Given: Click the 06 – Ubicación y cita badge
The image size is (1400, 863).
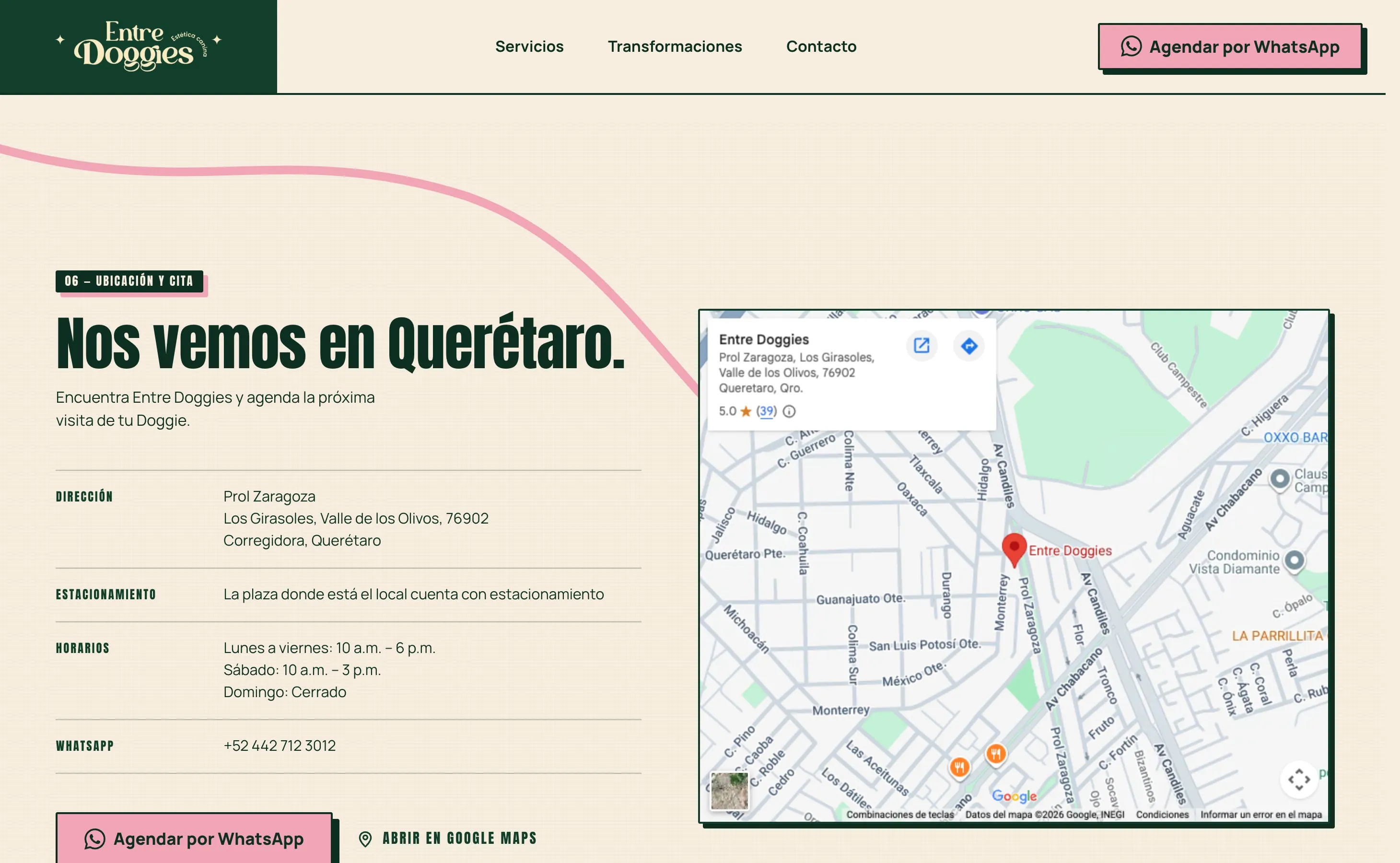Looking at the screenshot, I should pos(129,281).
